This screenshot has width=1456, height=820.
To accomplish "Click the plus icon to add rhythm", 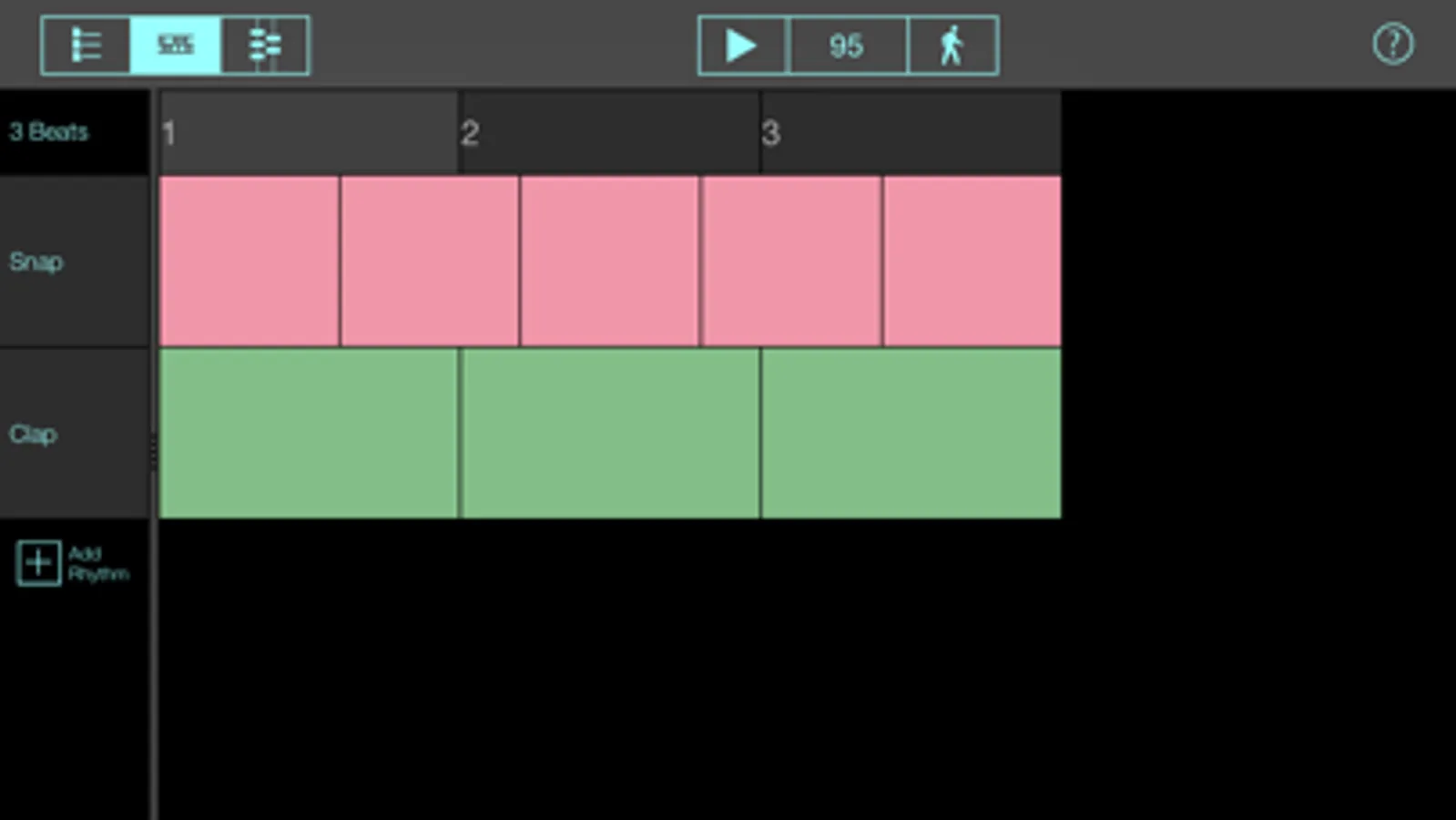I will 38,563.
